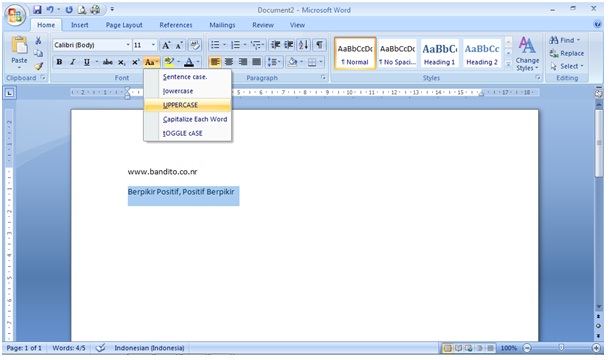Sort text with the A-Z sort icon
The image size is (614, 360).
(303, 45)
